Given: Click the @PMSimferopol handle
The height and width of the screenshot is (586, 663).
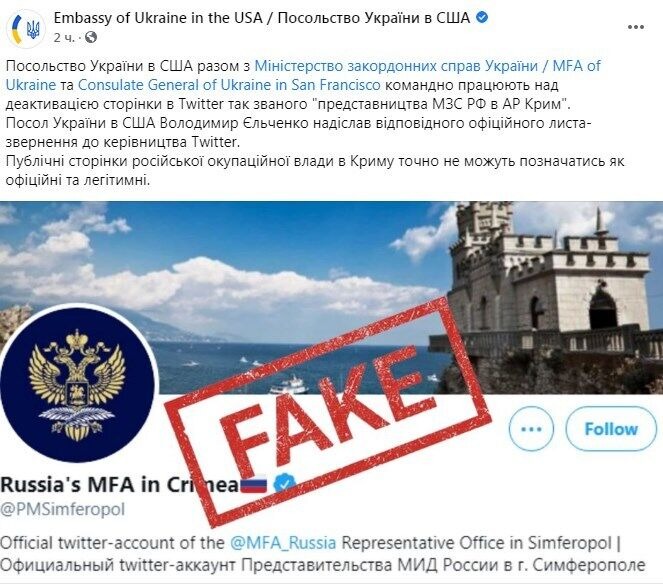Looking at the screenshot, I should (63, 509).
